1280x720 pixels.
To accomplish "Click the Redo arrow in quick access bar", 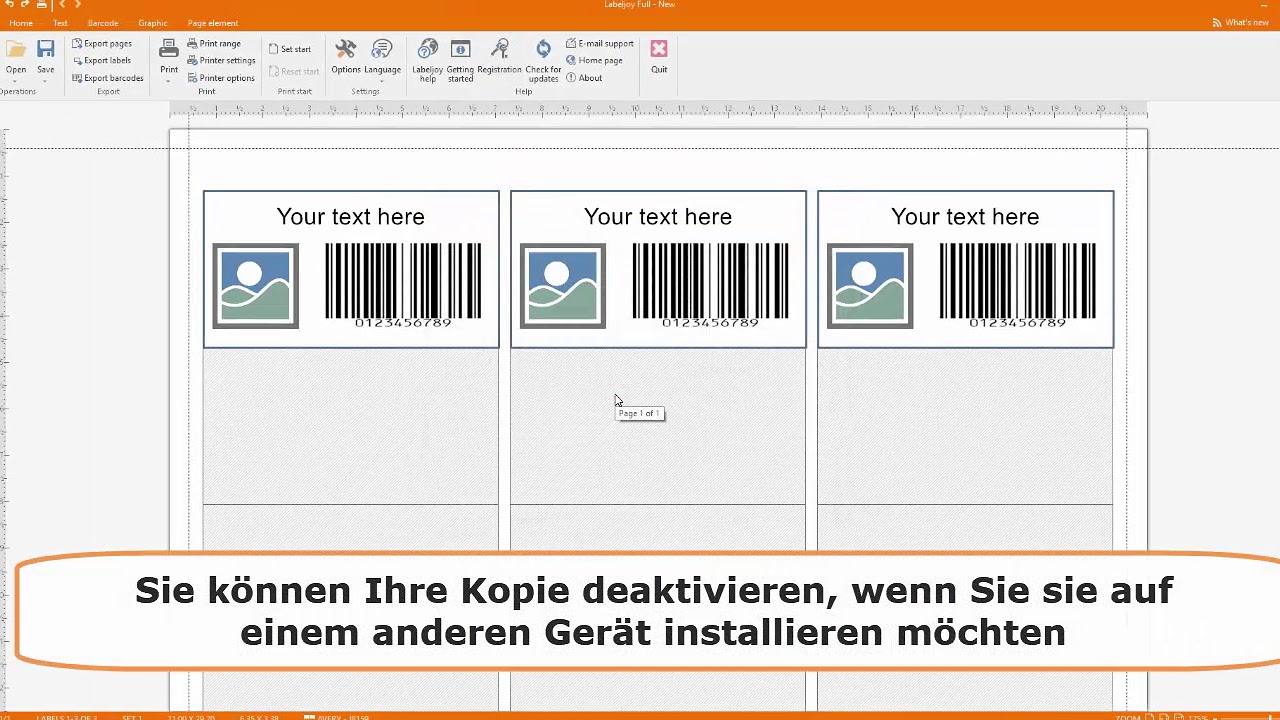I will (25, 5).
